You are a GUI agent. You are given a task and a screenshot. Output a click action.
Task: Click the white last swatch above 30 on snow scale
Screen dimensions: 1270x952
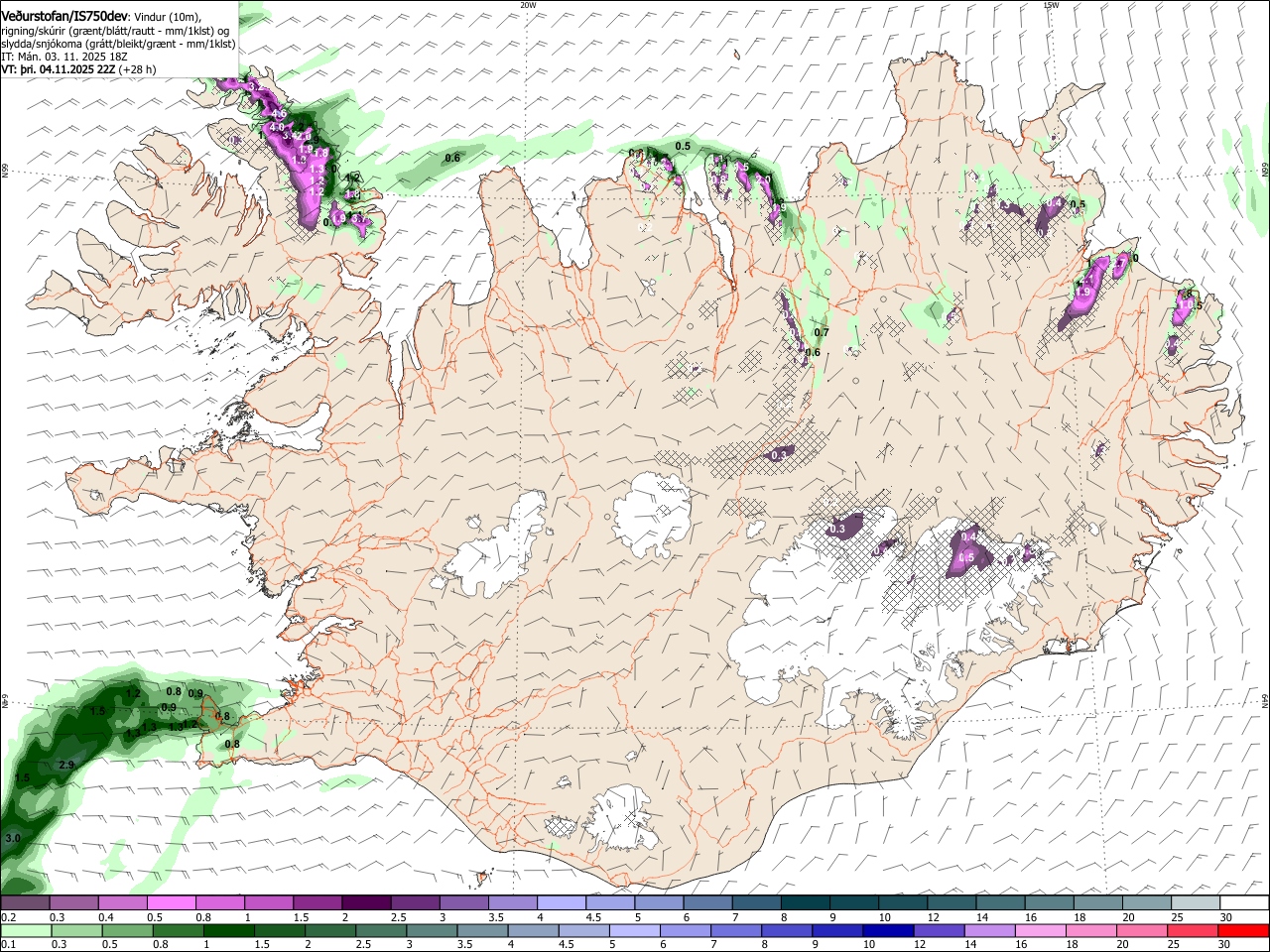[1243, 903]
